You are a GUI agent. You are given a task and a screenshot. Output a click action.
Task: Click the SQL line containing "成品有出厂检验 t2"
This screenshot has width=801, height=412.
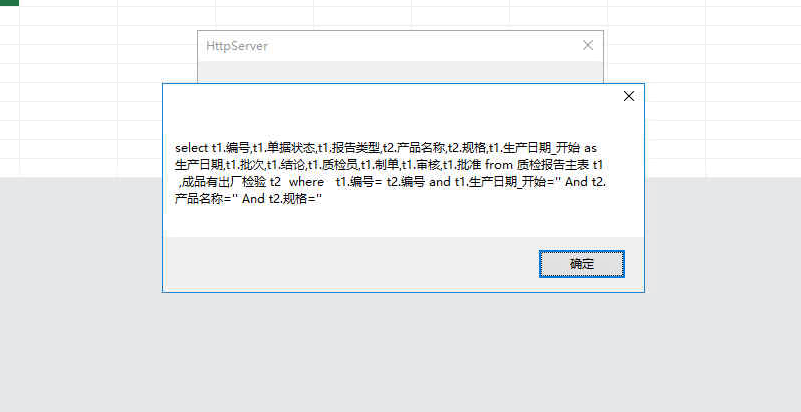[x=392, y=182]
